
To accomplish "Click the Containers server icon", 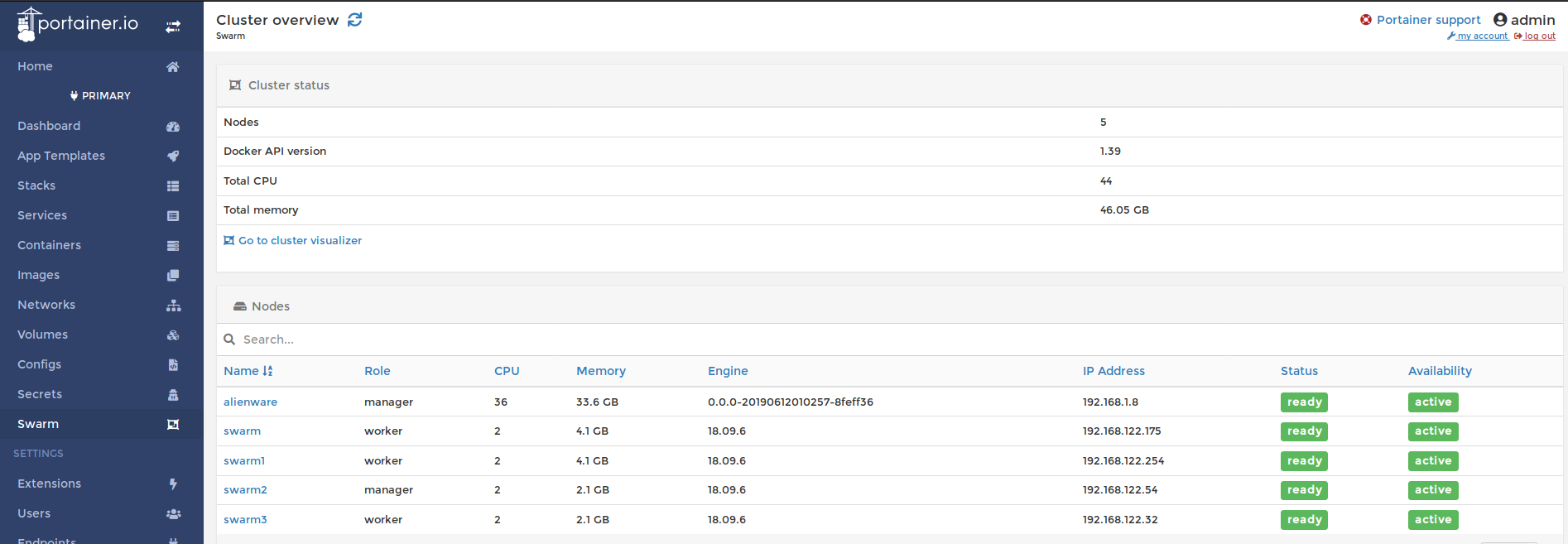I will click(173, 246).
